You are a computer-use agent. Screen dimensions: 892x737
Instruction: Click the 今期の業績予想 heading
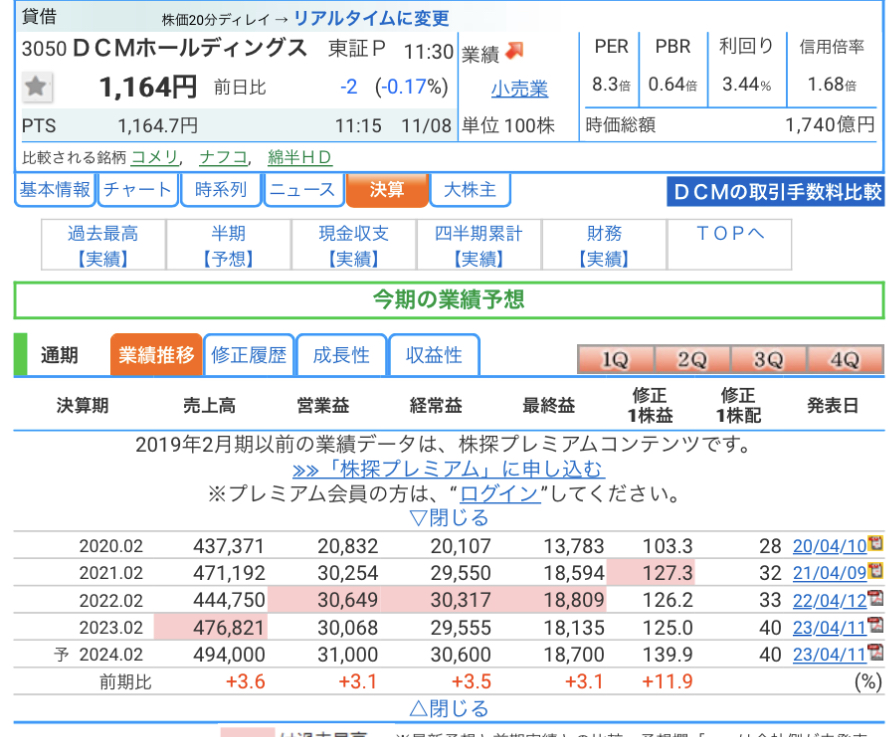pyautogui.click(x=449, y=300)
